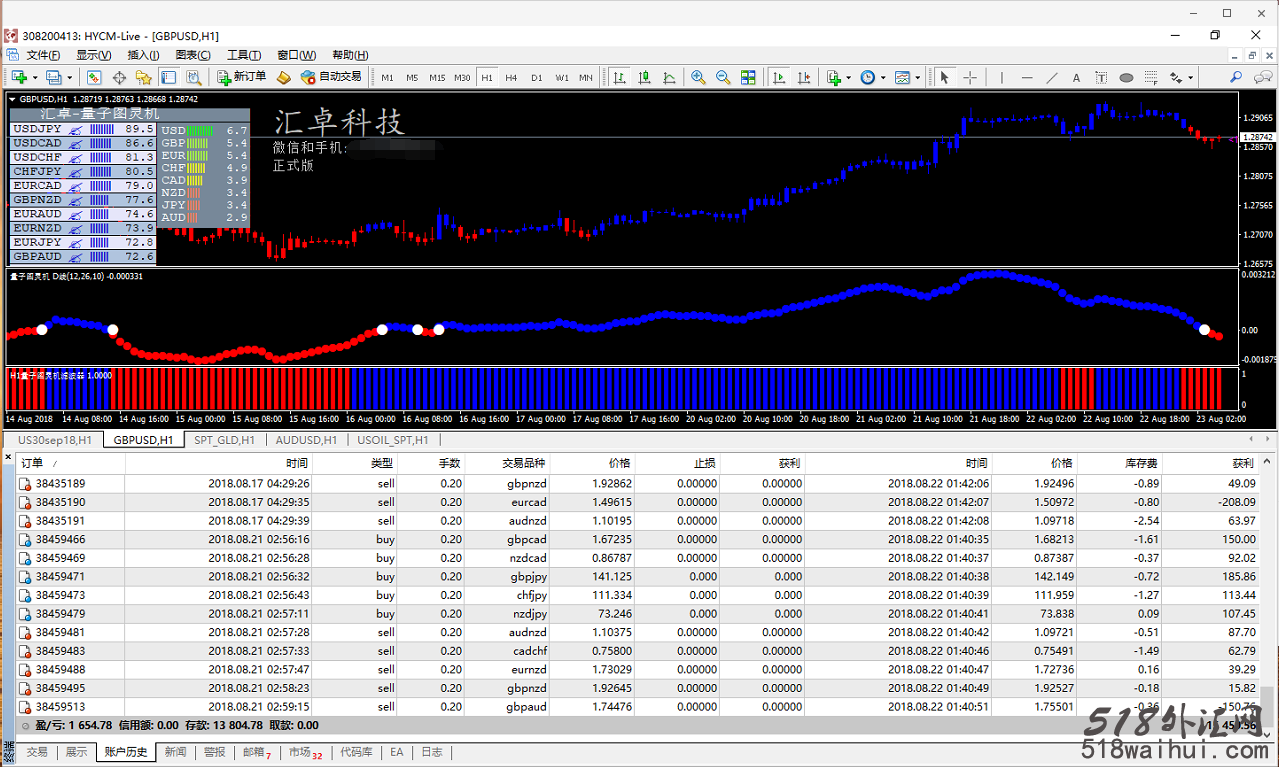This screenshot has height=767, width=1279.
Task: Open the 图表 menu
Action: [x=192, y=55]
